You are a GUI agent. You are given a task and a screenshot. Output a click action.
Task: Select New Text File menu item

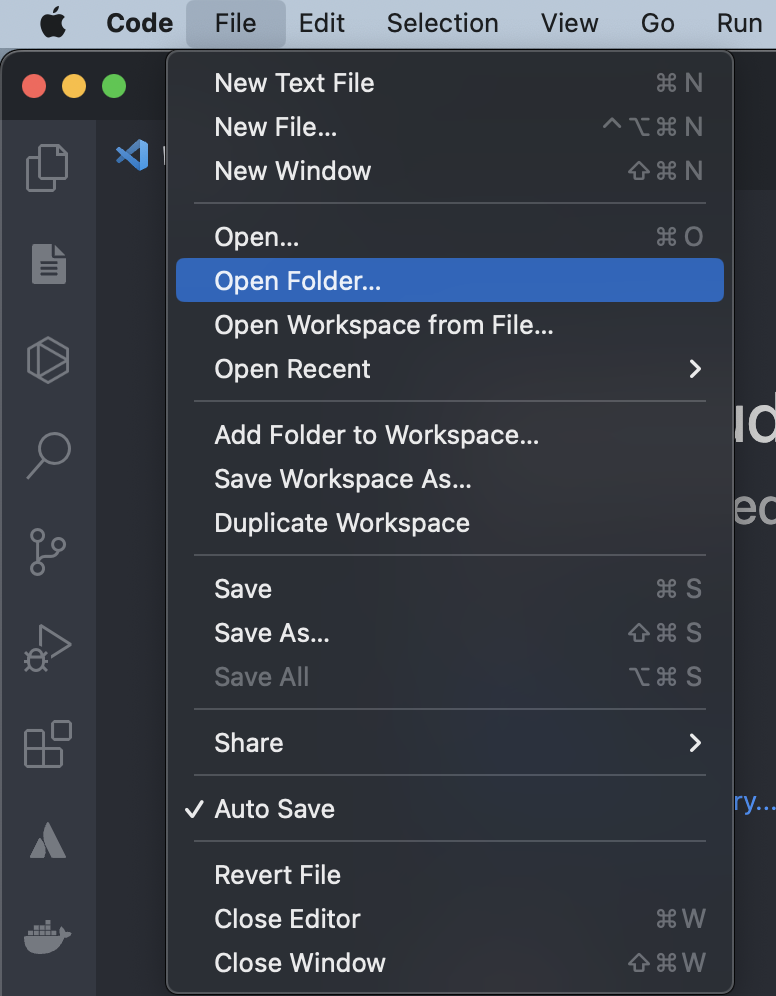(x=294, y=83)
